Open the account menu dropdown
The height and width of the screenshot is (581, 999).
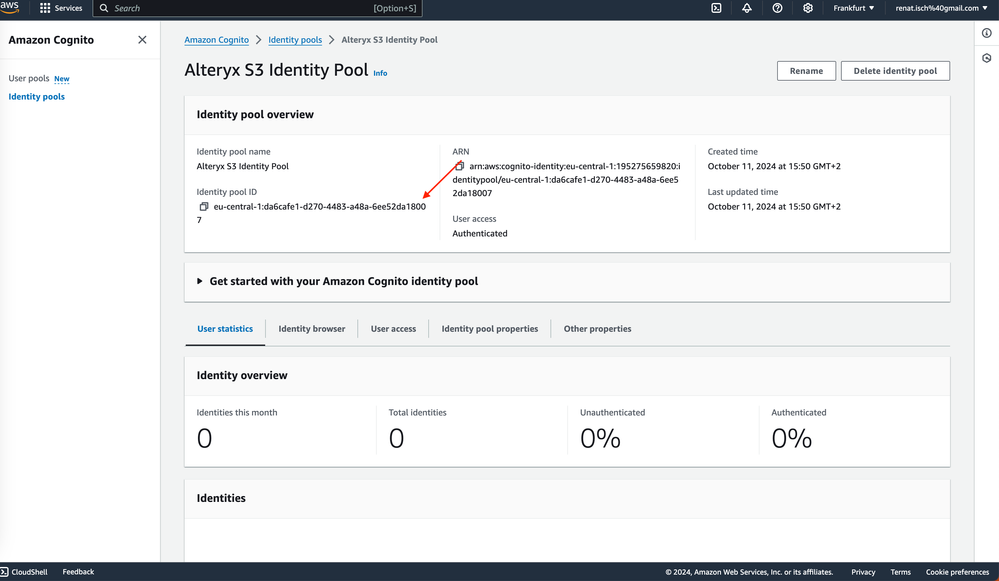pos(942,8)
